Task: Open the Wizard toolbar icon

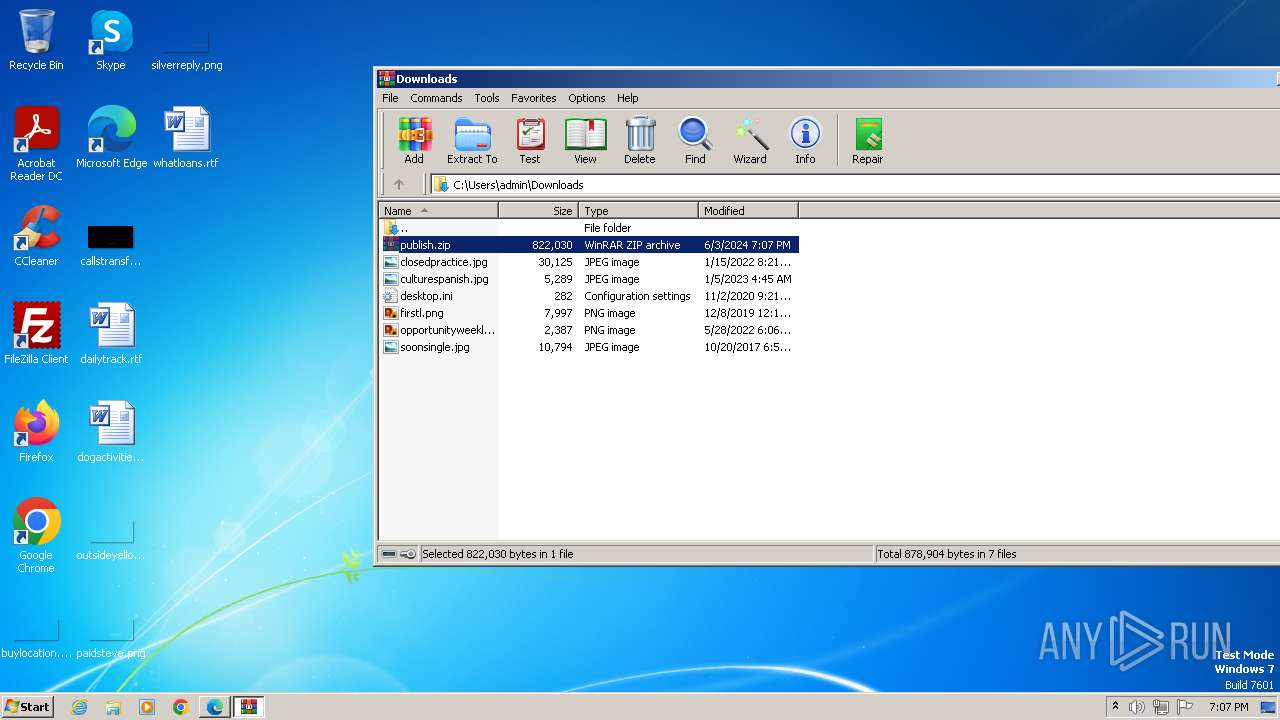Action: 750,141
